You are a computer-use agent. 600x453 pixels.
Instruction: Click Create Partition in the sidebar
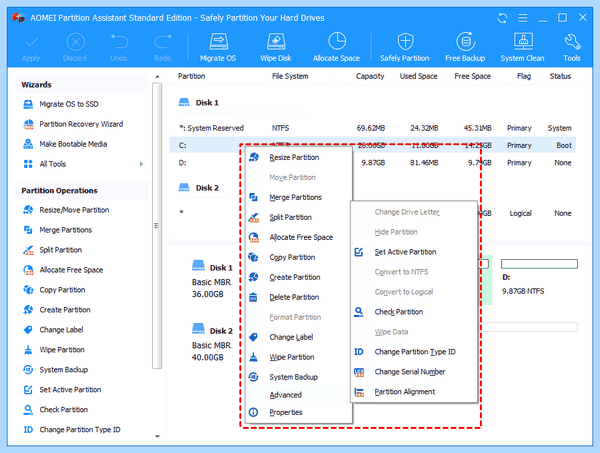tap(57, 310)
